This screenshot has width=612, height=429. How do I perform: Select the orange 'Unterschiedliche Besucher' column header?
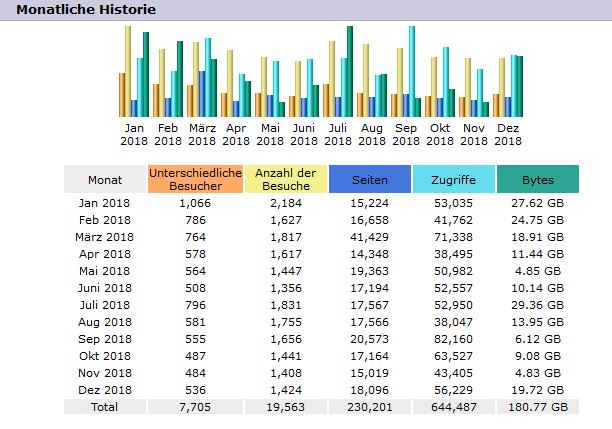(x=195, y=179)
